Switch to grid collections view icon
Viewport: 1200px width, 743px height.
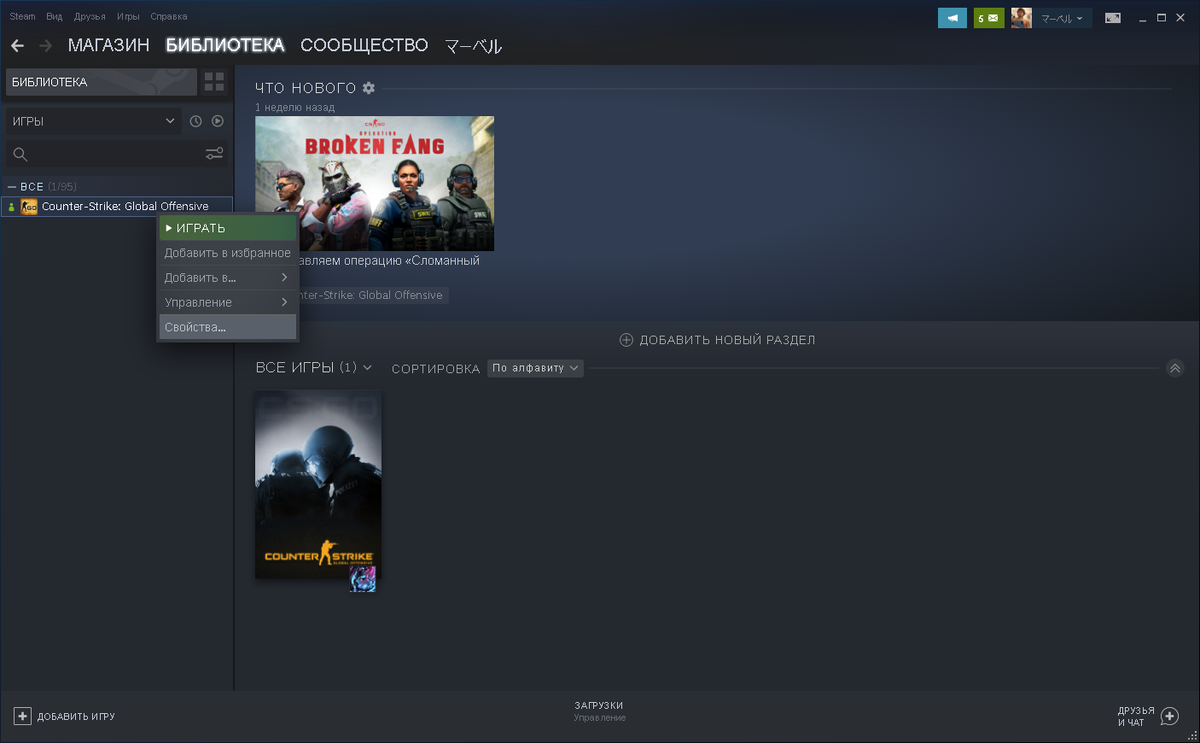(x=215, y=82)
